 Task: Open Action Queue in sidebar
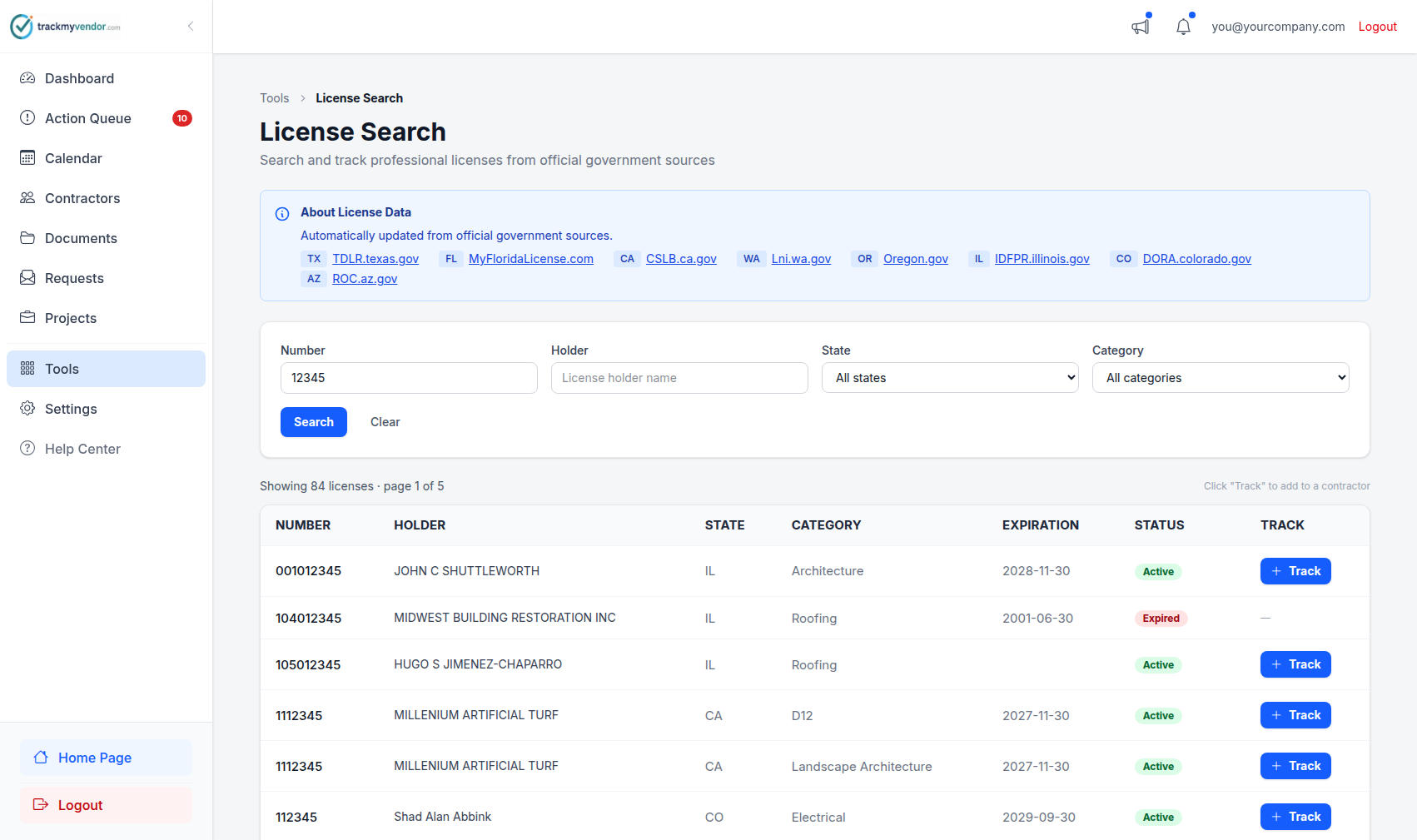pyautogui.click(x=106, y=118)
